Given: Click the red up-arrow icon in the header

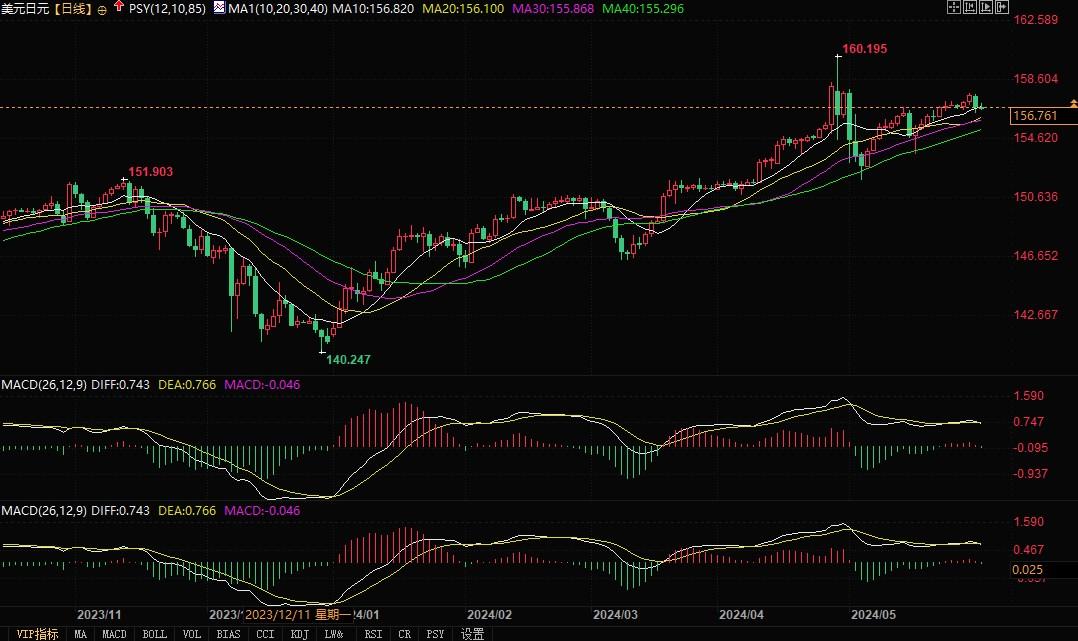Looking at the screenshot, I should coord(119,6).
